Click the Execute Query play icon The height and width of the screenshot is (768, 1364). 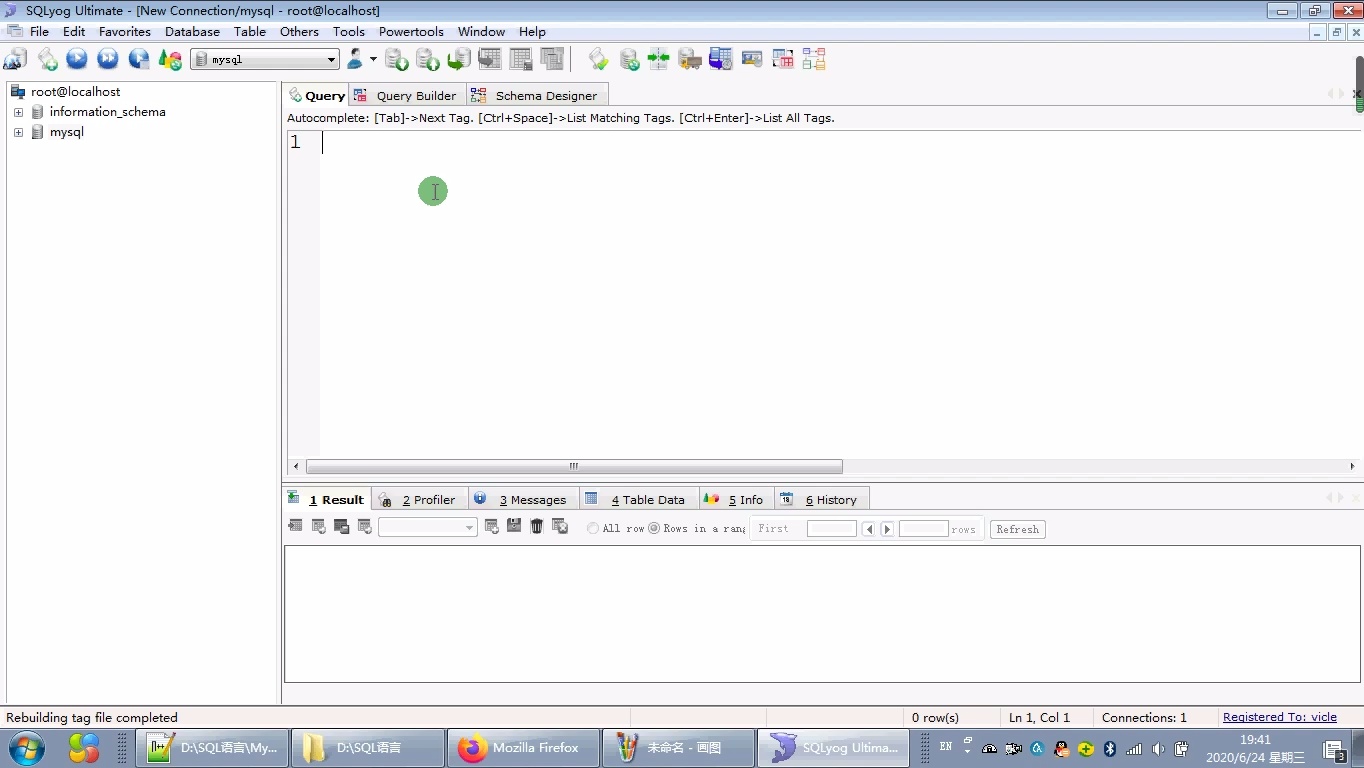(x=77, y=59)
